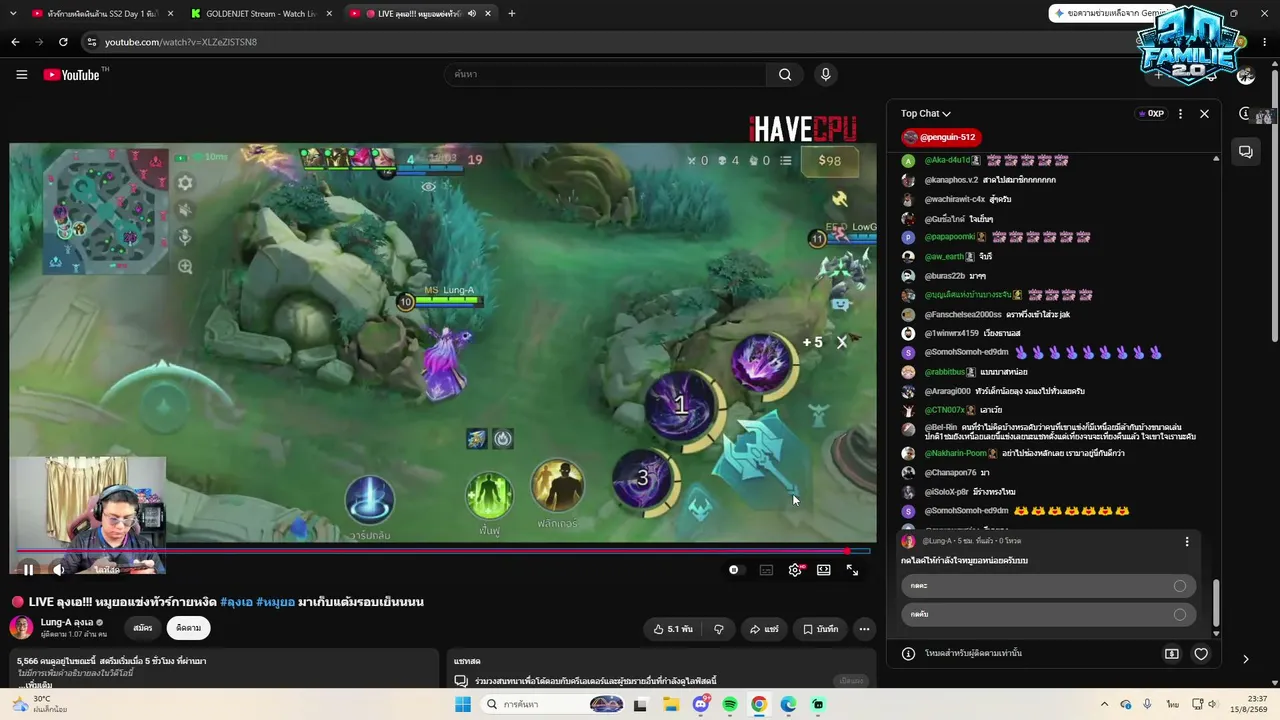Open the player settings gear

[x=795, y=570]
